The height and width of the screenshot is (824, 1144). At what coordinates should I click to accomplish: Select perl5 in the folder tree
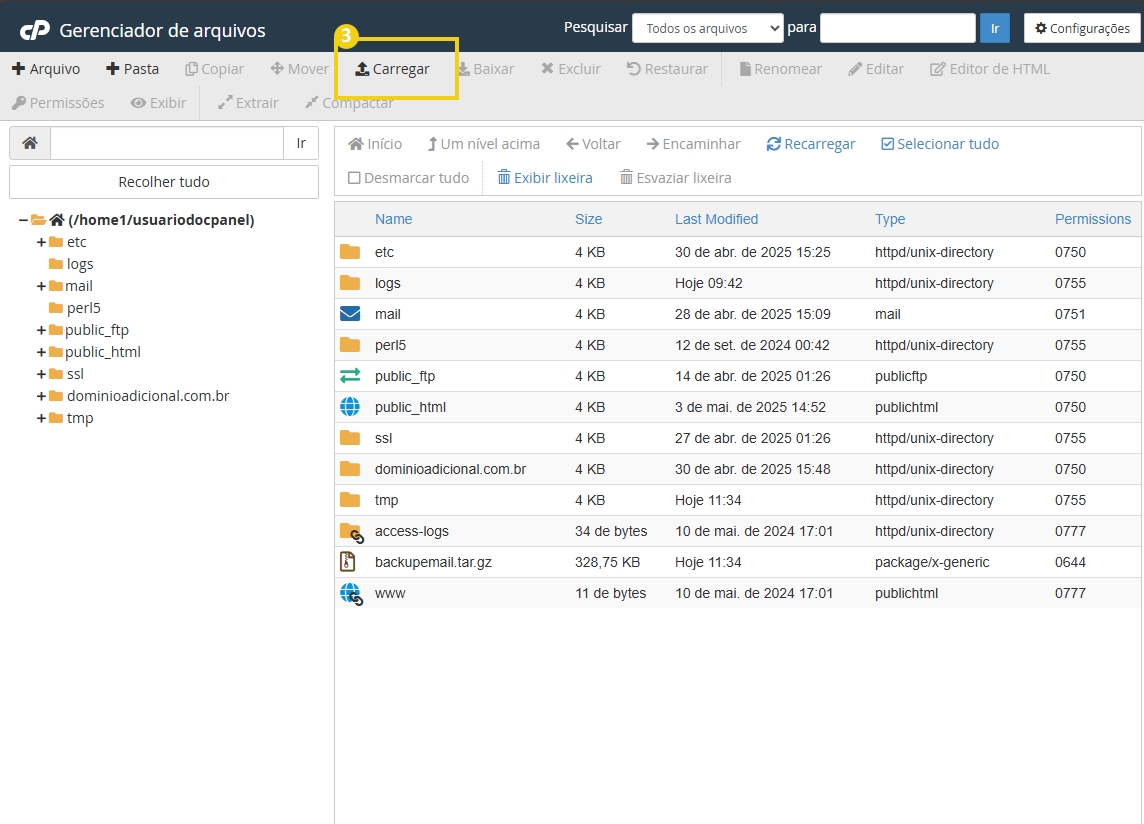tap(83, 308)
